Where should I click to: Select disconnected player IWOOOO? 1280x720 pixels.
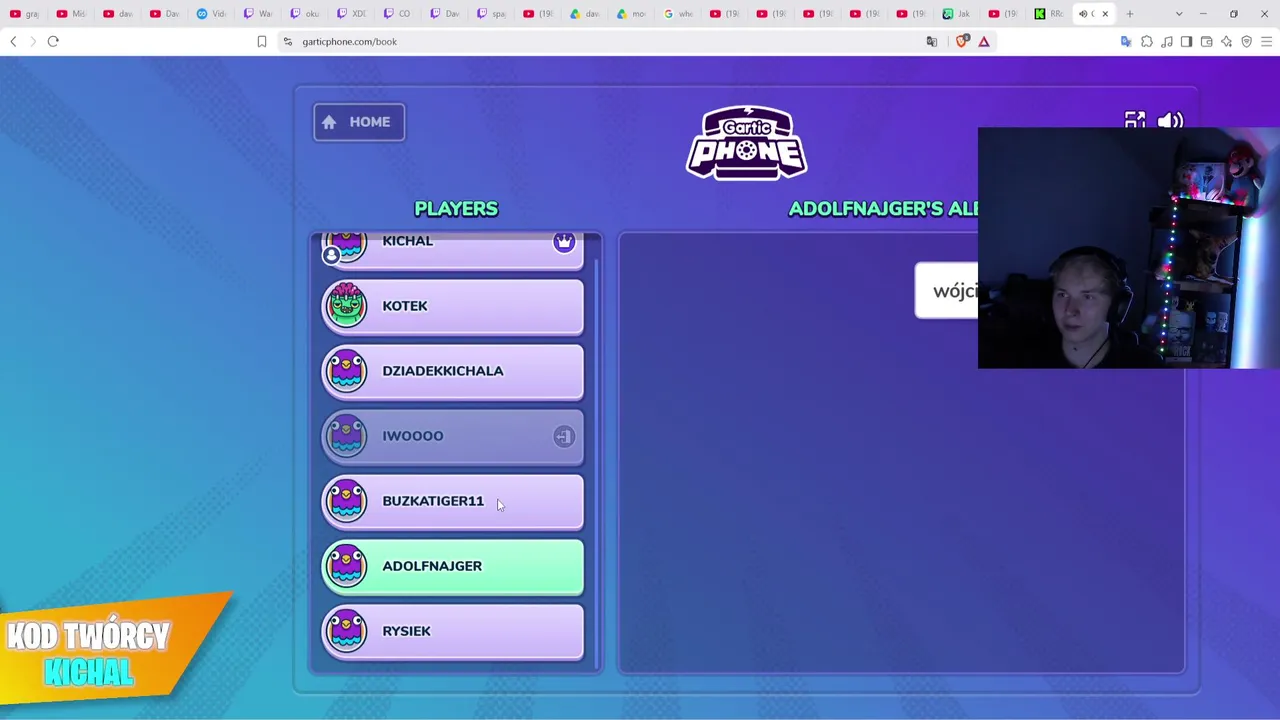click(x=452, y=436)
